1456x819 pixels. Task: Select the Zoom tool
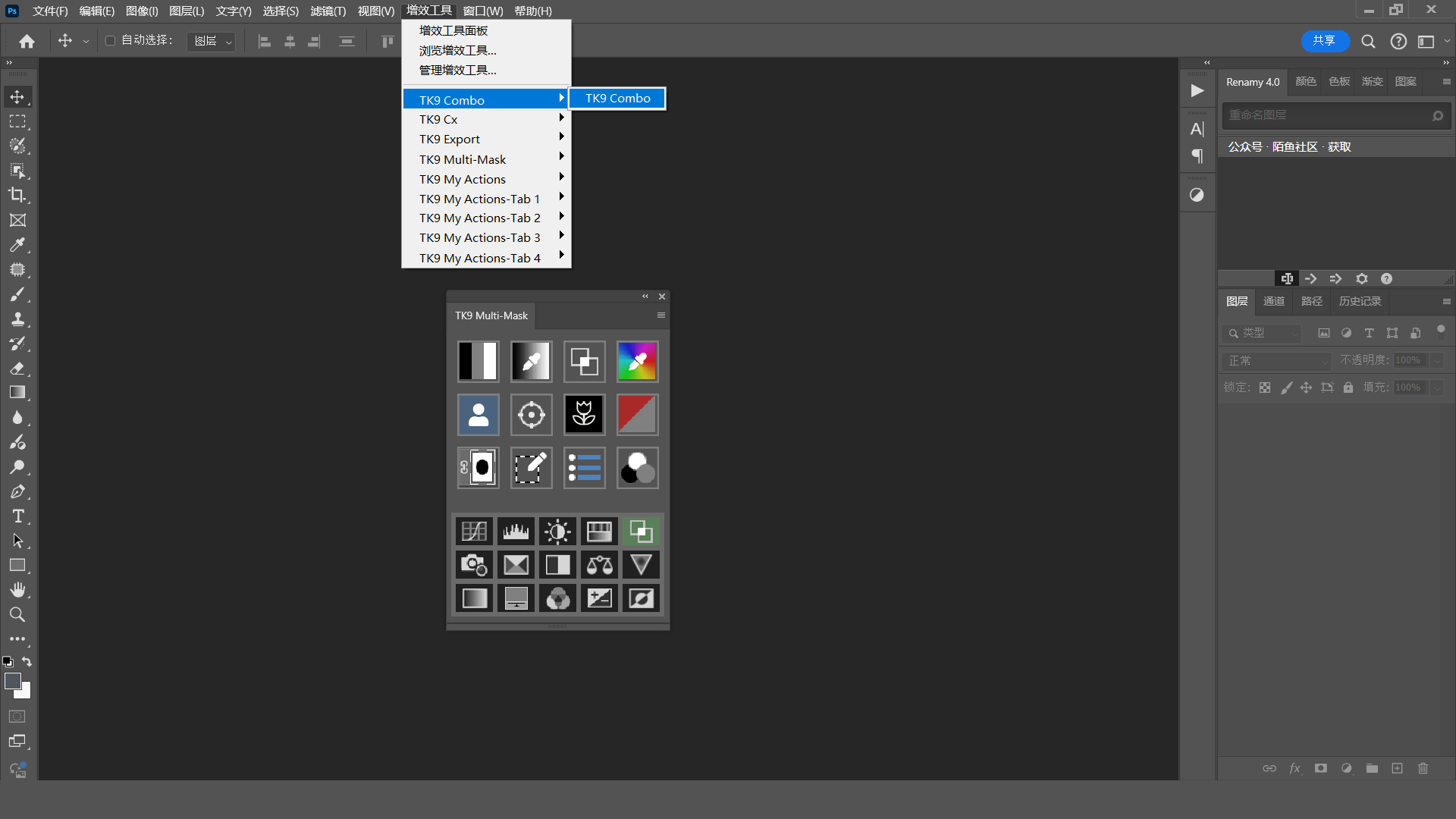tap(17, 614)
